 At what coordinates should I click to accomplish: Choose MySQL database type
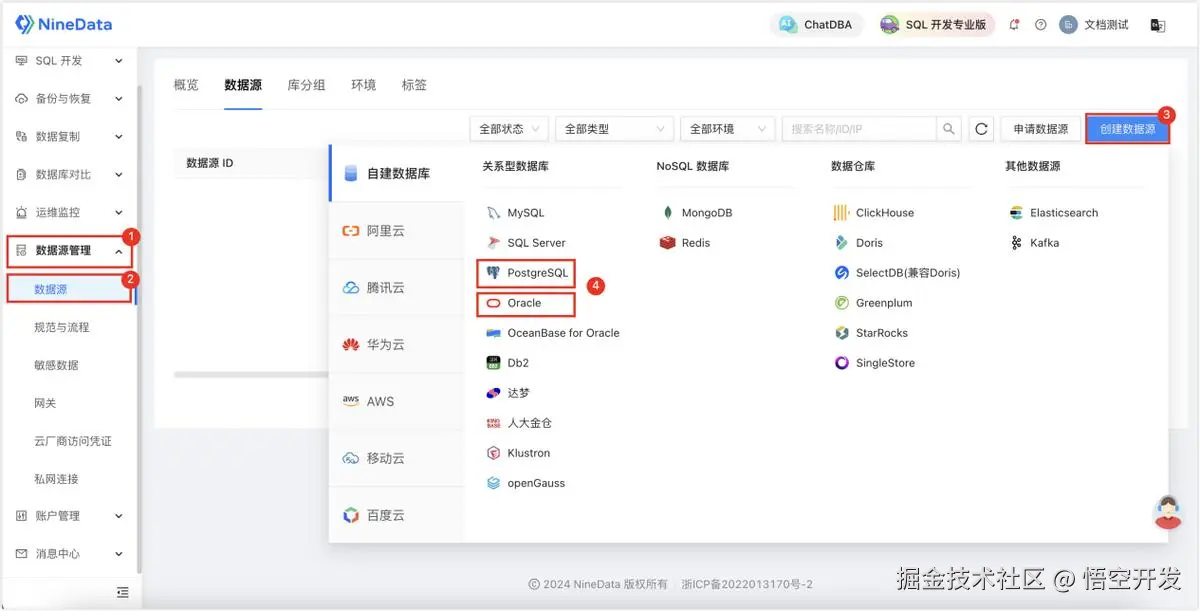pos(515,213)
